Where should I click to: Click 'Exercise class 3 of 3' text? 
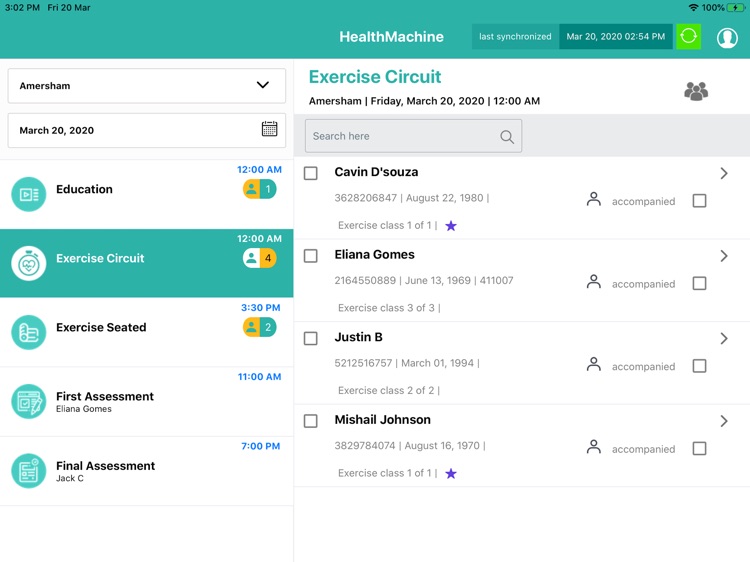(386, 308)
